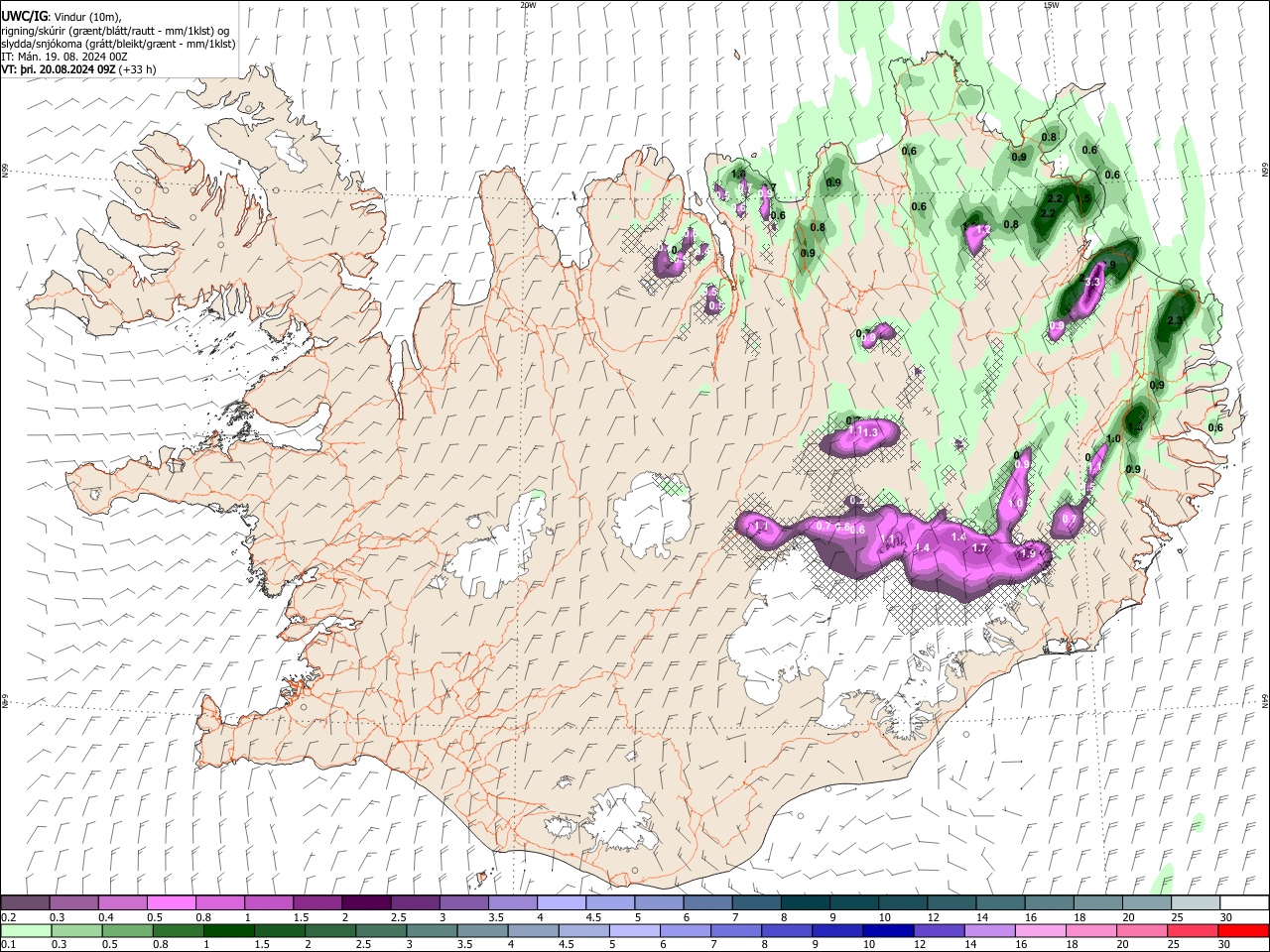
Task: Click the '0.2' label in snow legend
Action: (9, 917)
